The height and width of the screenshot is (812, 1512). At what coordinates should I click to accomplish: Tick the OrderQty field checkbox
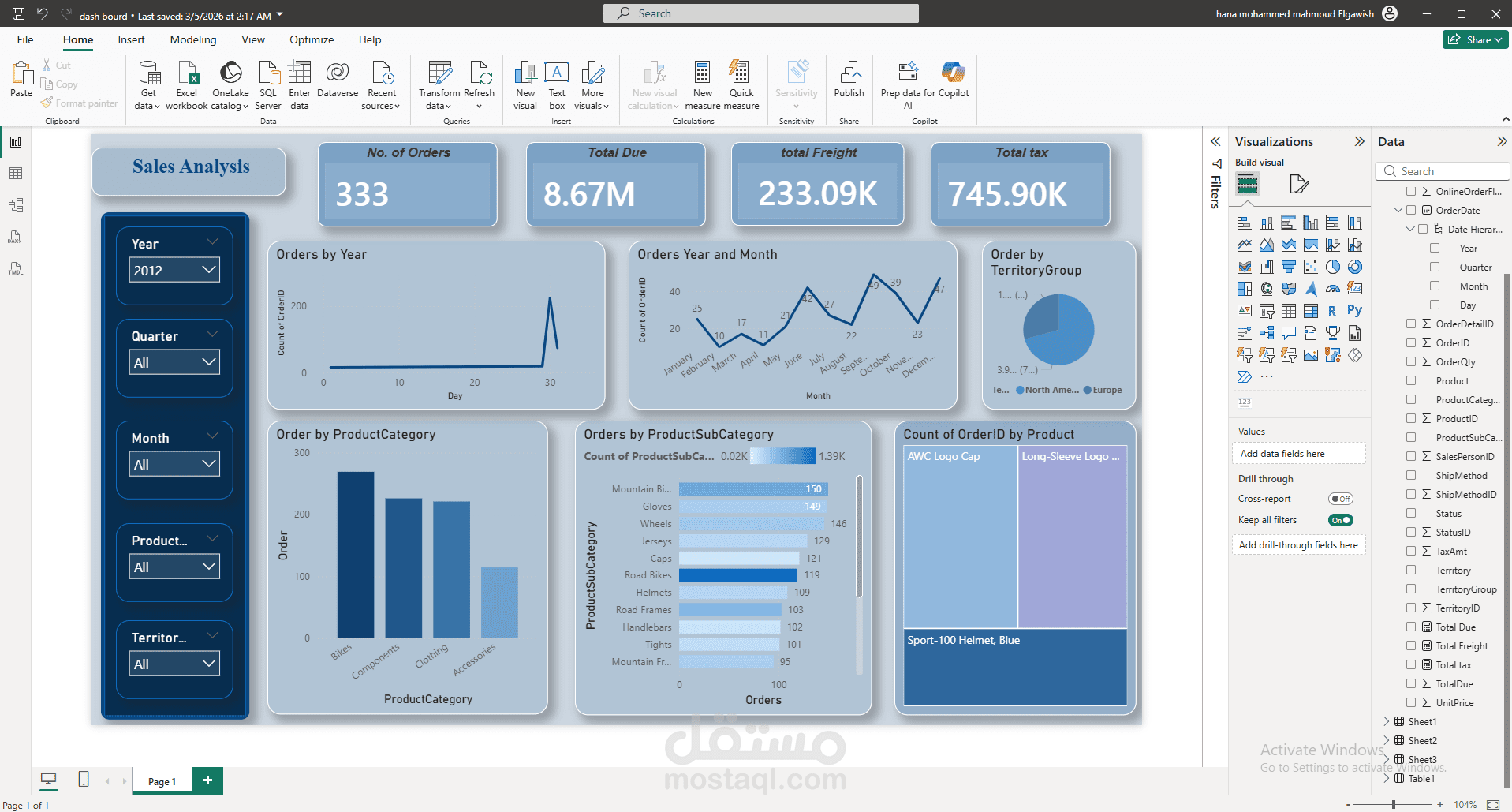pos(1412,361)
